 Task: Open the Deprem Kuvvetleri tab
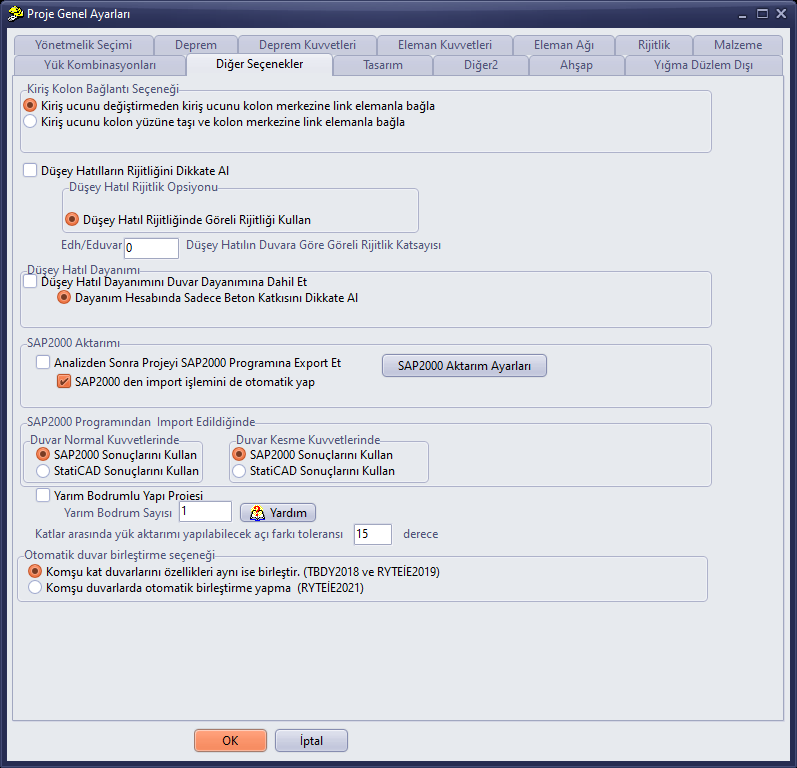coord(308,45)
